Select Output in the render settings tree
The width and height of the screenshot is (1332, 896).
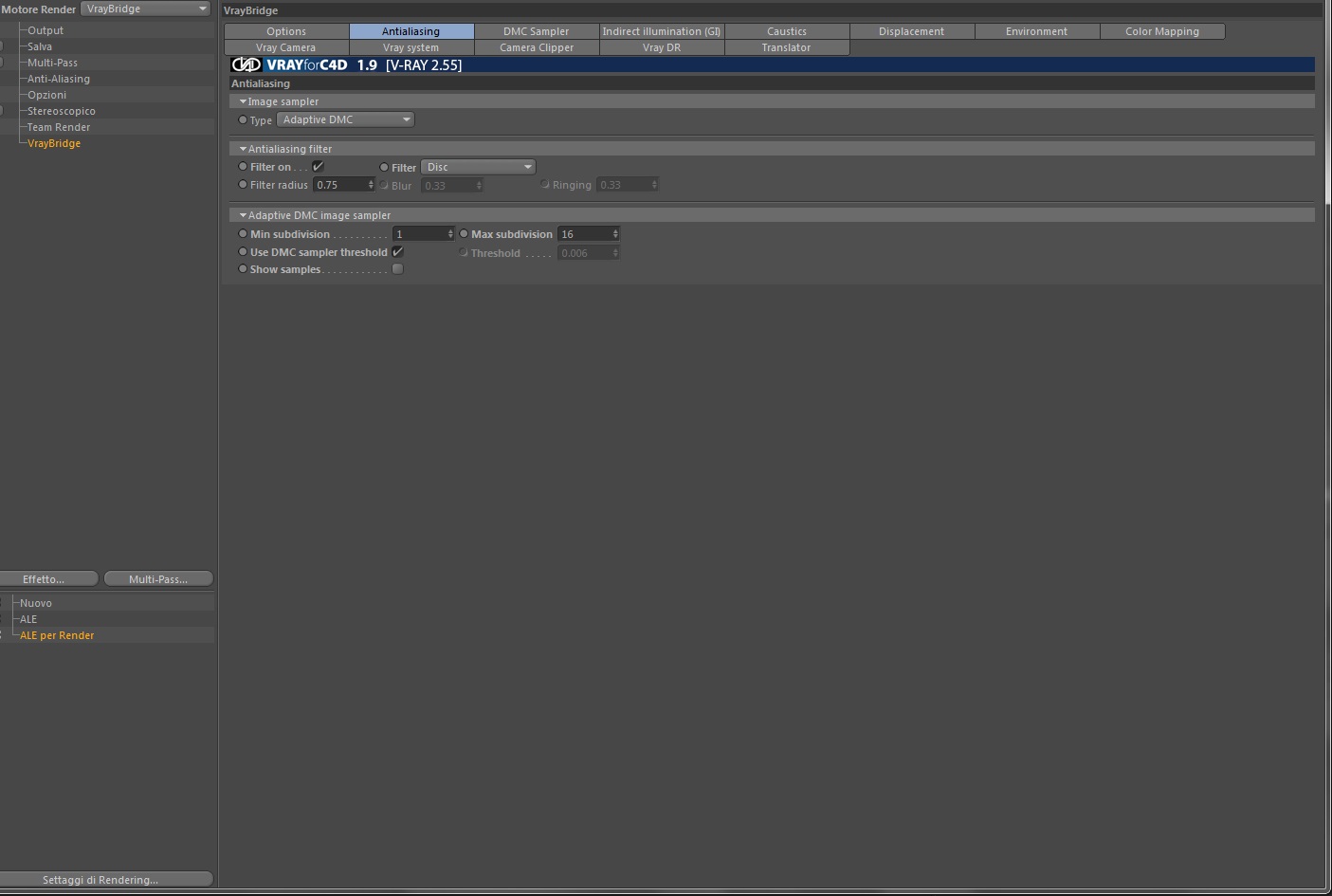click(46, 30)
